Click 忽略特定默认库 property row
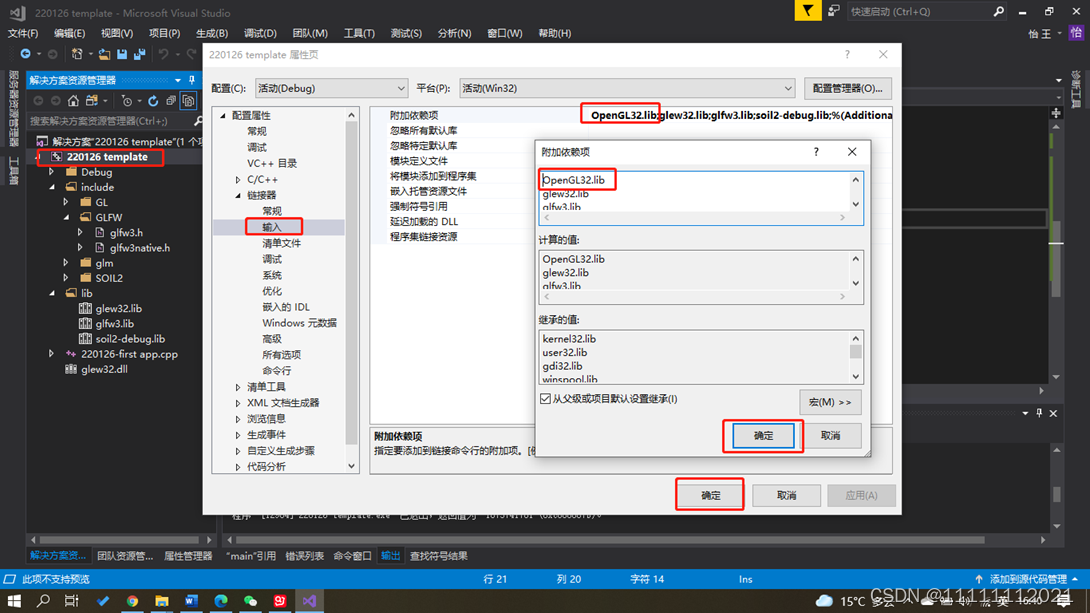Viewport: 1090px width, 613px height. coord(423,146)
